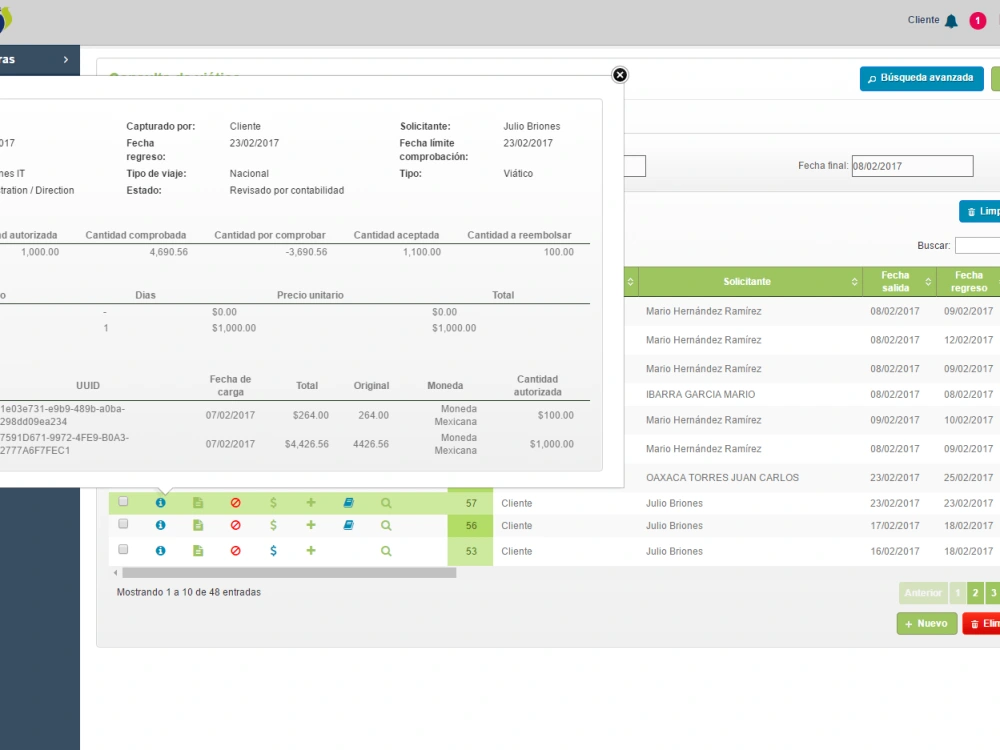Image resolution: width=1000 pixels, height=750 pixels.
Task: Click folio number 53 cell
Action: click(471, 551)
